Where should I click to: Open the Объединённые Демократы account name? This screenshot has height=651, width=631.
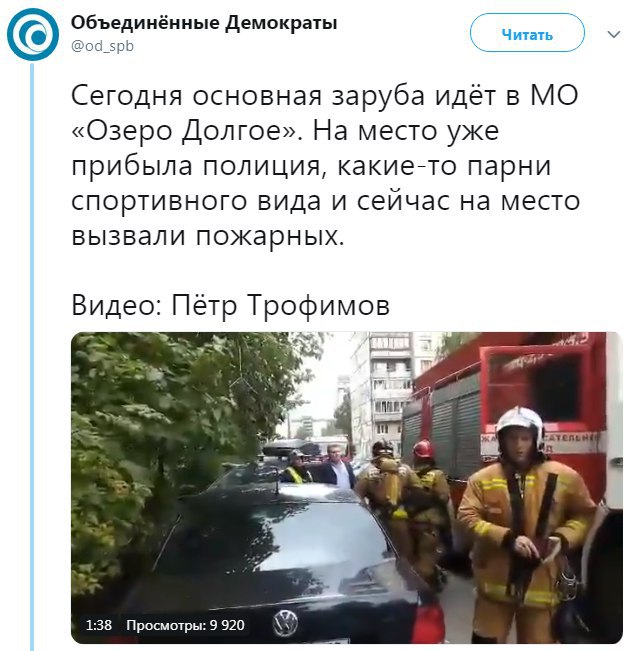tap(203, 22)
